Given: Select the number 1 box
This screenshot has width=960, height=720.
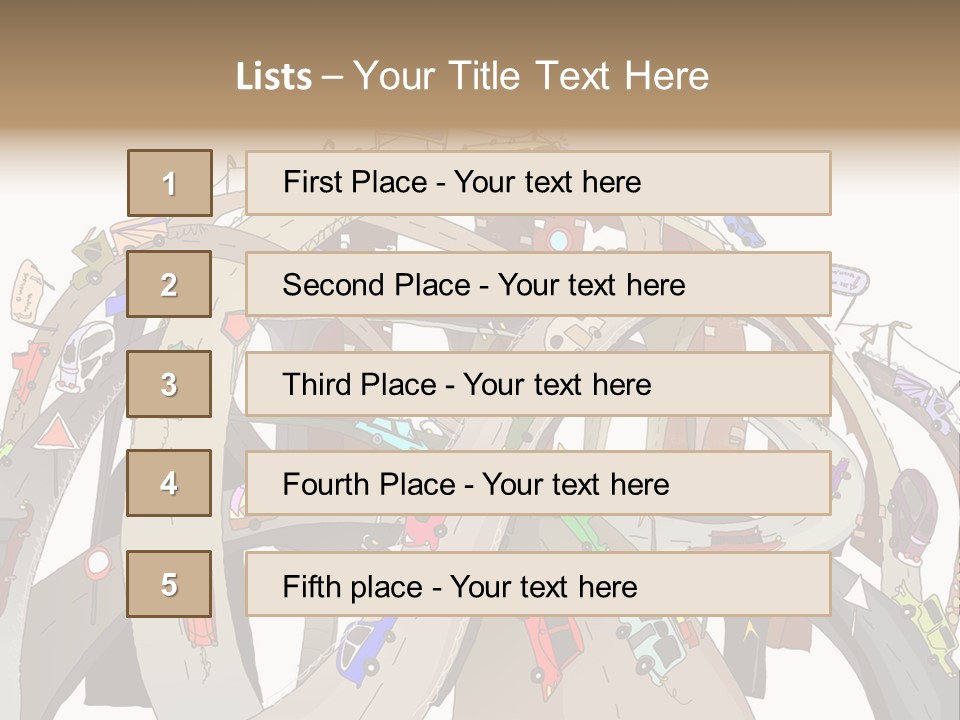Looking at the screenshot, I should click(170, 183).
